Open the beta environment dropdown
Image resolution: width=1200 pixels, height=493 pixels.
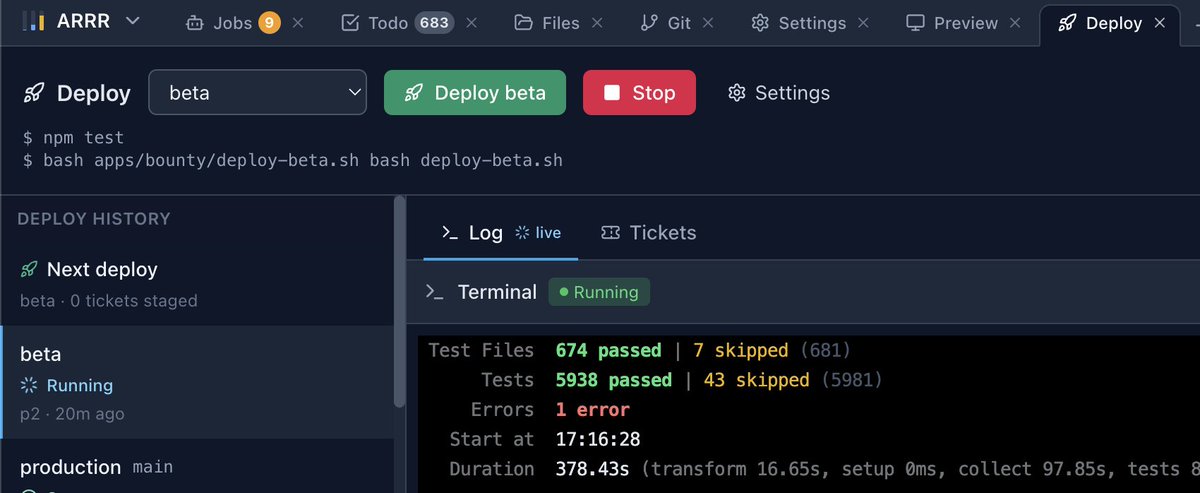tap(258, 93)
